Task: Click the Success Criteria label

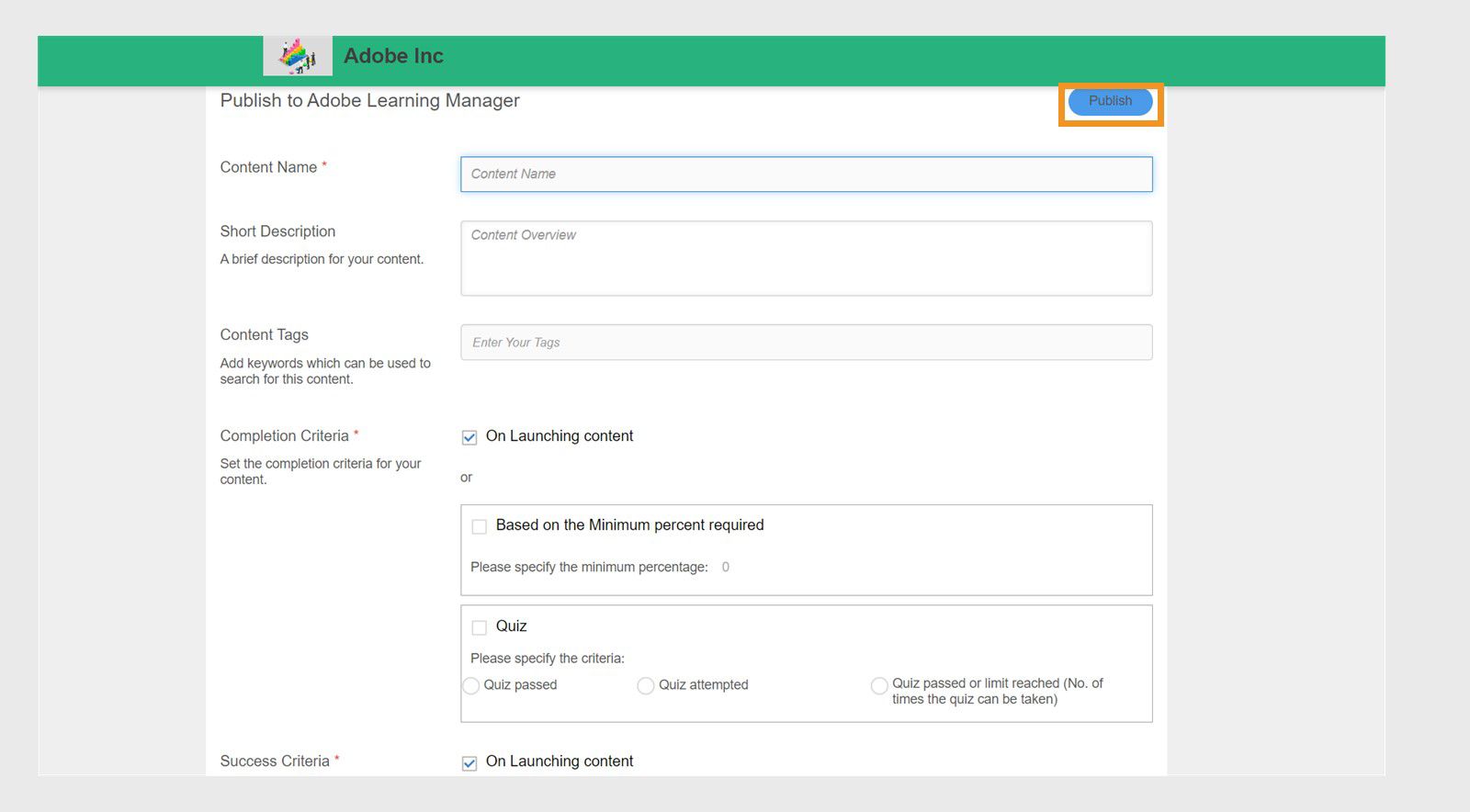Action: [274, 761]
